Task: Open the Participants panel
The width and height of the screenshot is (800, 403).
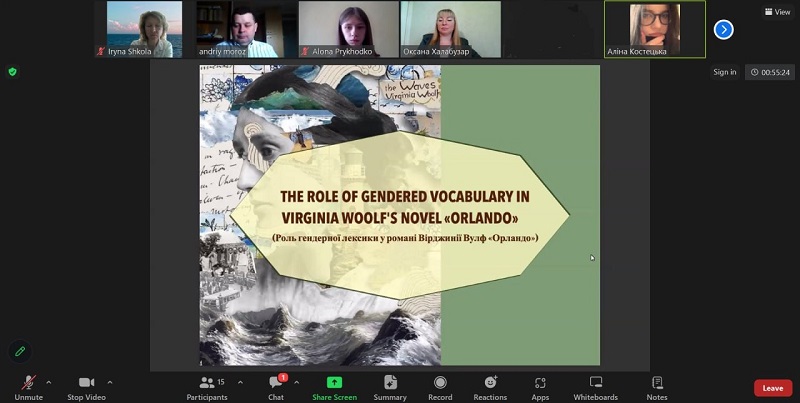Action: (207, 388)
